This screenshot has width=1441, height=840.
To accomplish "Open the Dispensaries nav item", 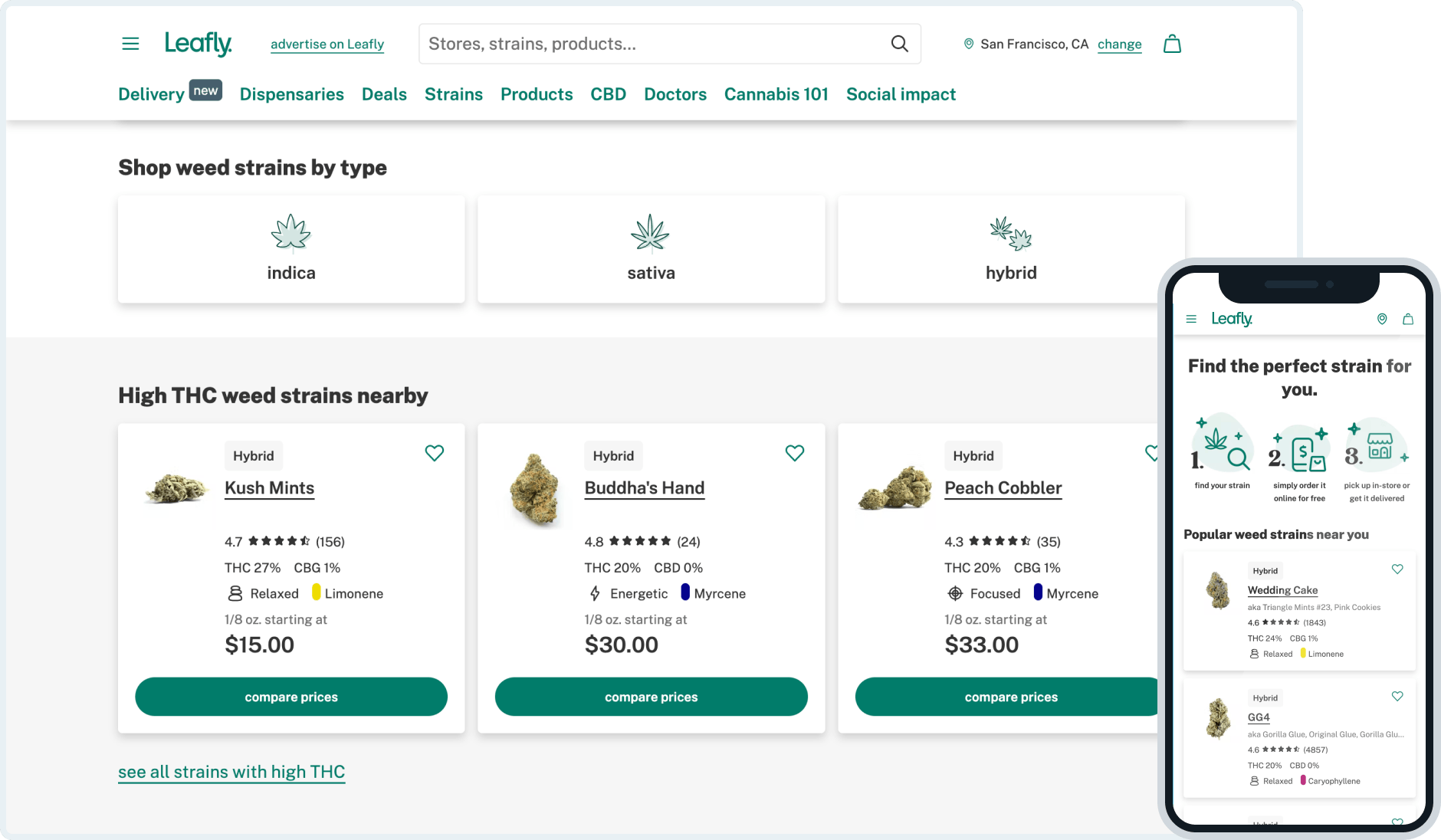I will pos(292,94).
